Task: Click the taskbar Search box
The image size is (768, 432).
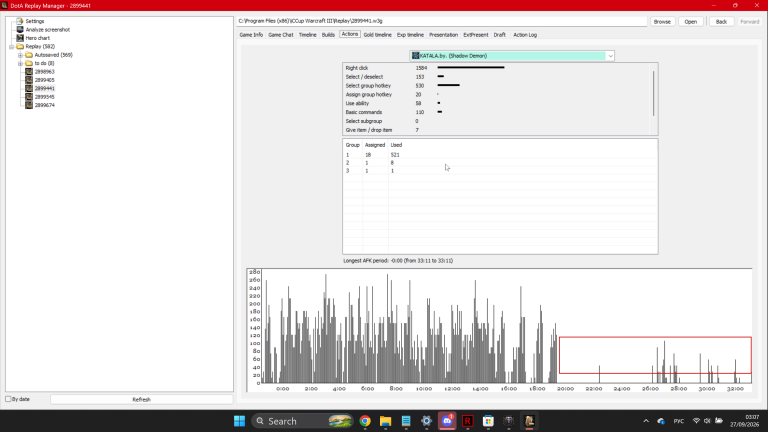Action: pyautogui.click(x=303, y=421)
